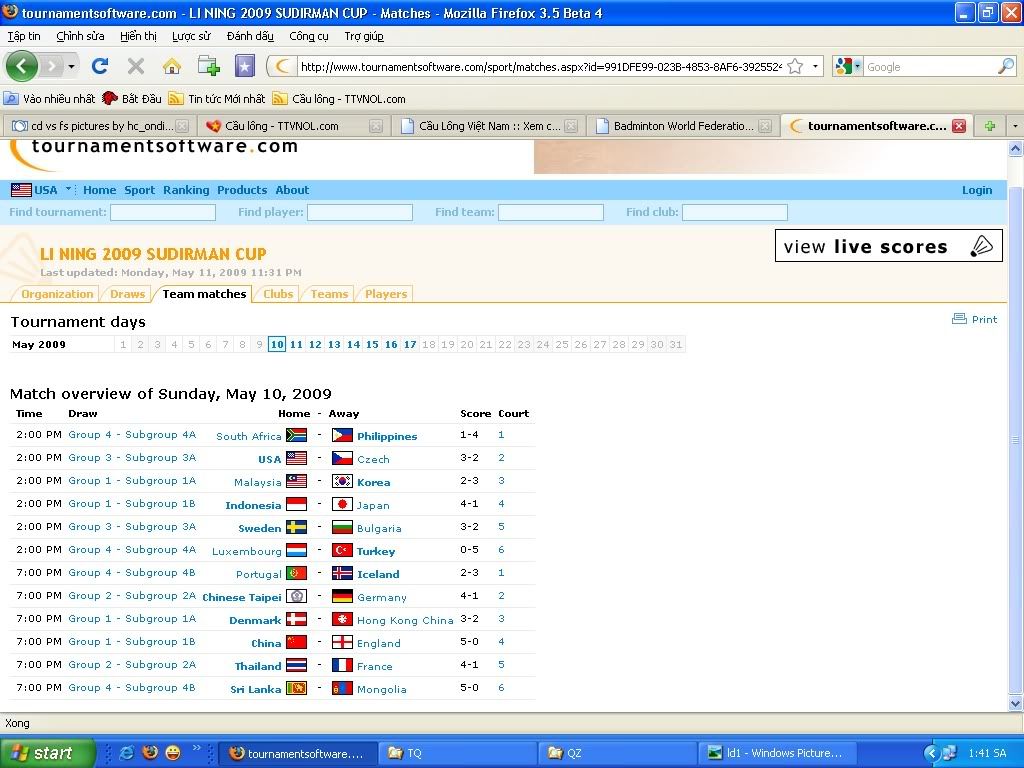Open the URL bar history dropdown
Image resolution: width=1024 pixels, height=768 pixels.
pos(815,66)
